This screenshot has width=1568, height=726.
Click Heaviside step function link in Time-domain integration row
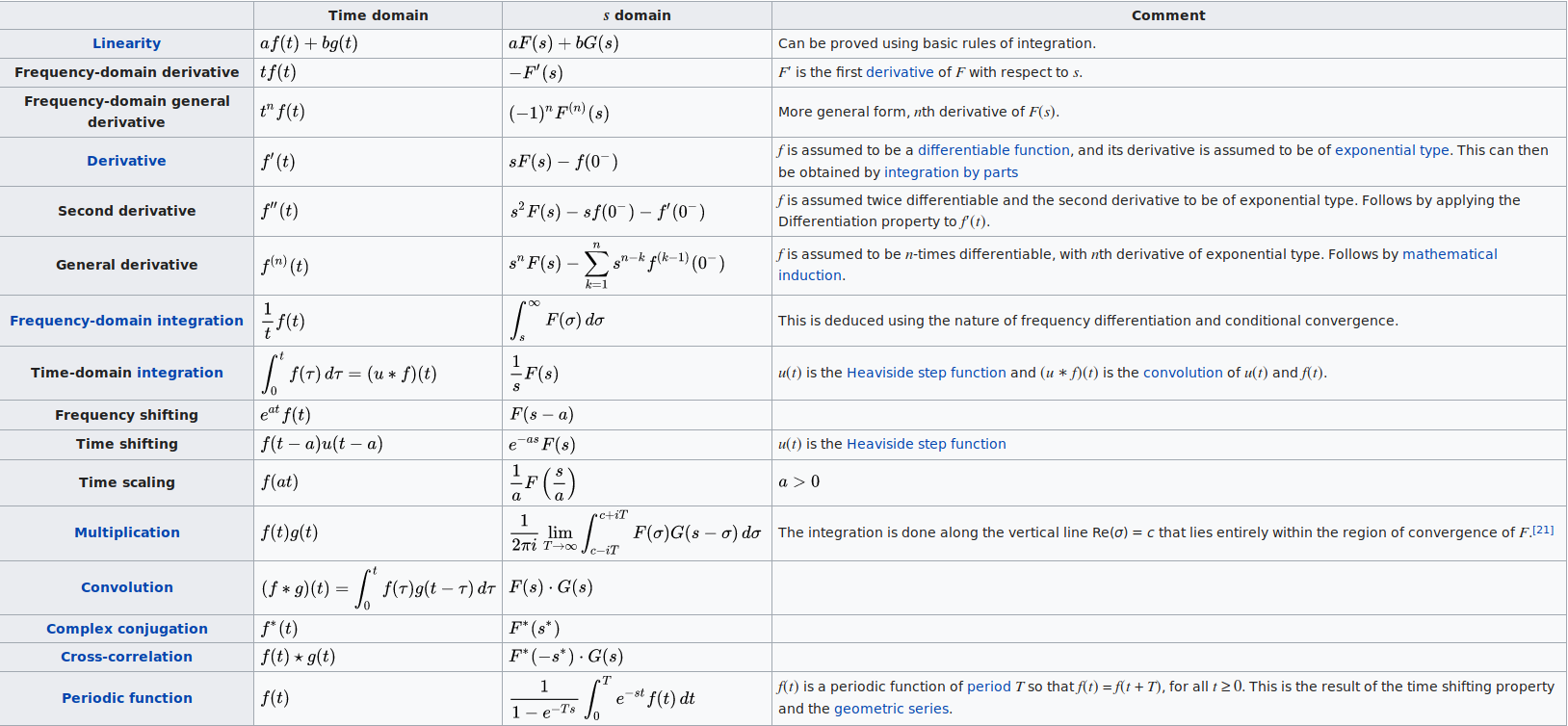[x=926, y=373]
